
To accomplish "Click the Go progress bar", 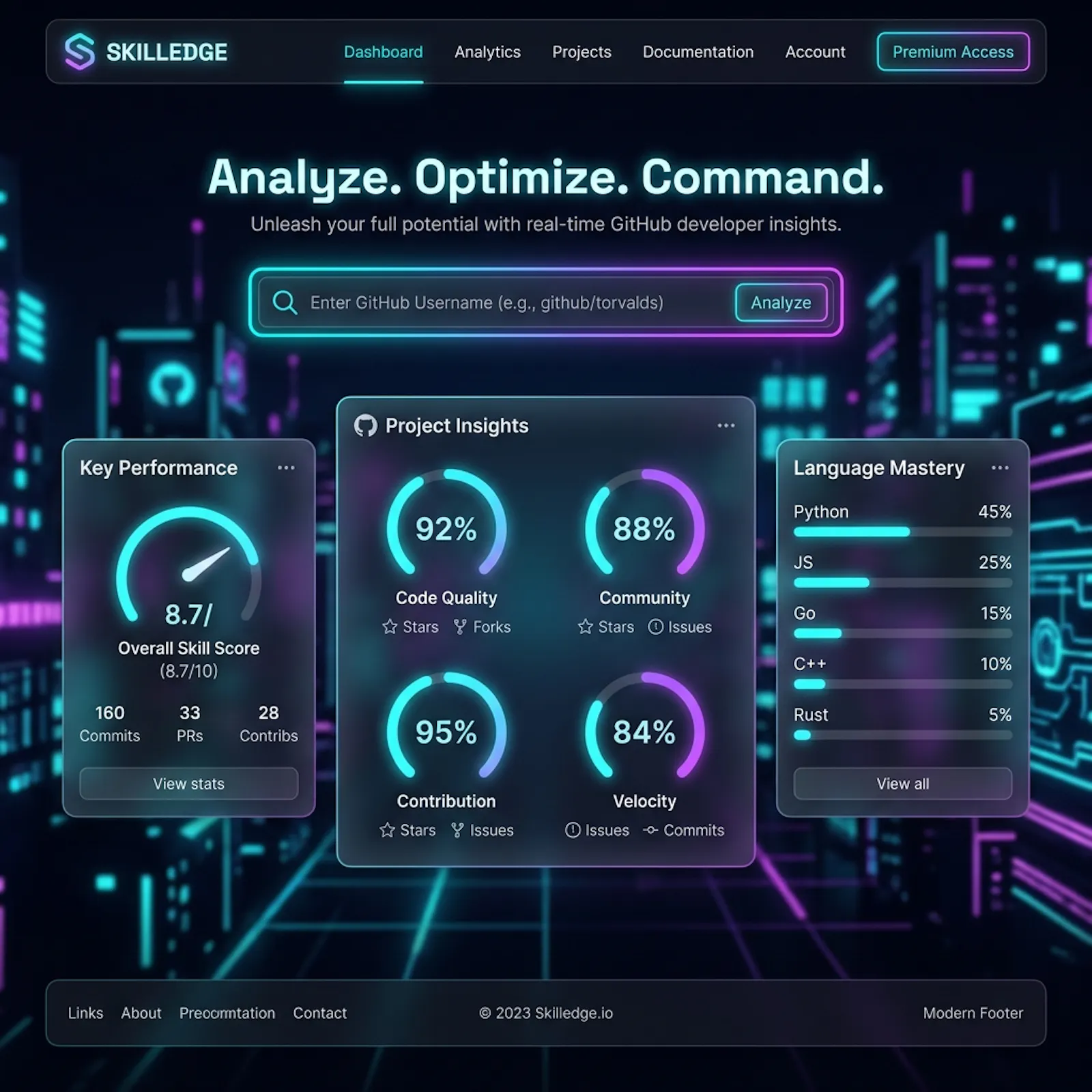I will [903, 633].
